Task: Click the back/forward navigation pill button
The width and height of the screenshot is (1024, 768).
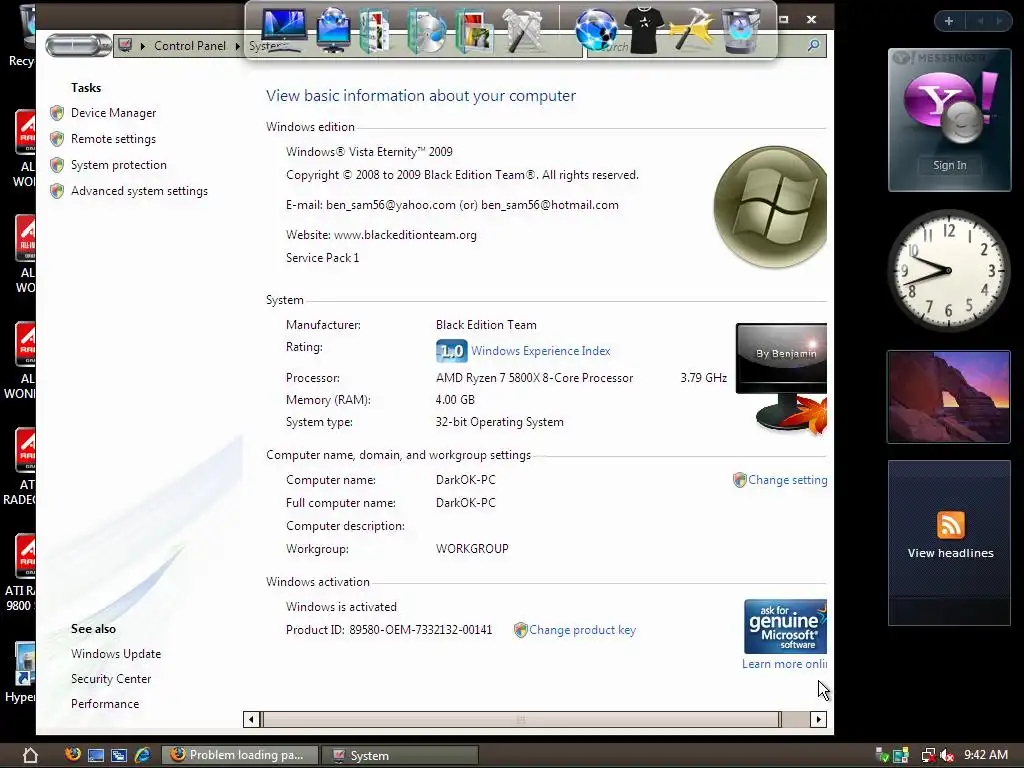Action: (x=78, y=46)
